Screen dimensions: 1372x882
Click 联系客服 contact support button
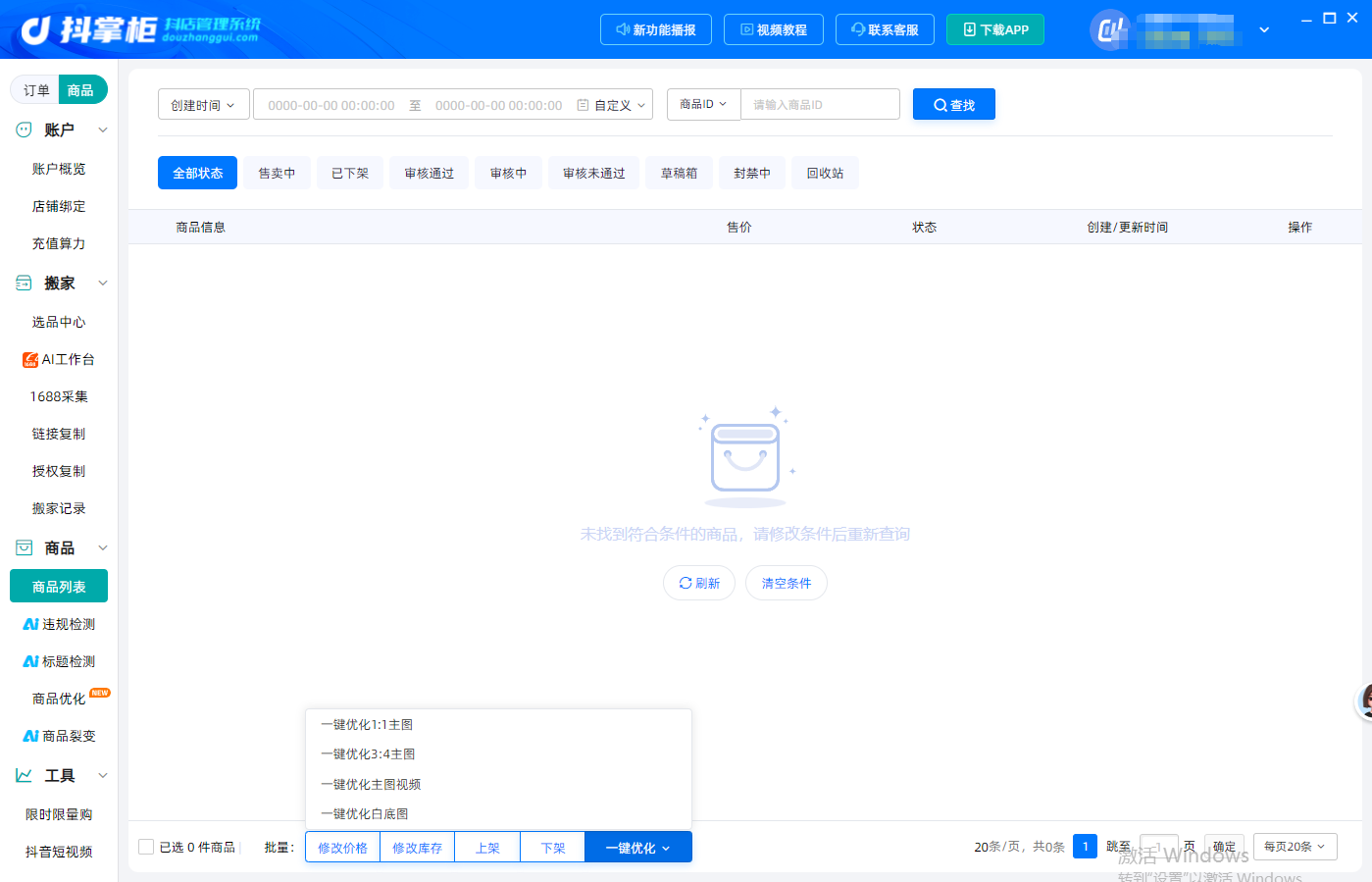point(885,29)
